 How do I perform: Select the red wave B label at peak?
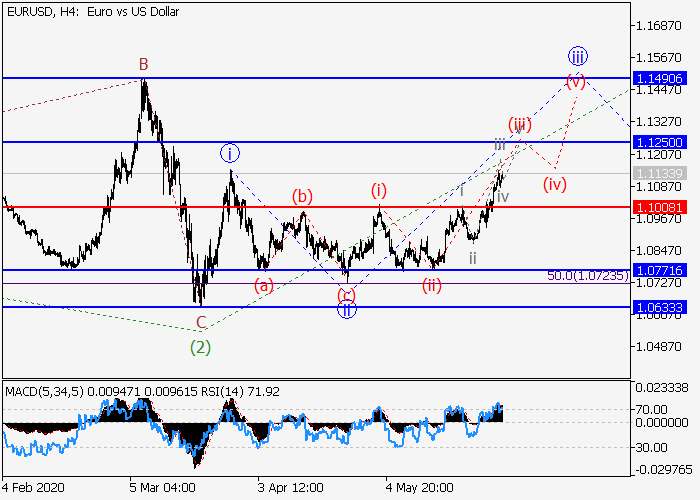(144, 65)
